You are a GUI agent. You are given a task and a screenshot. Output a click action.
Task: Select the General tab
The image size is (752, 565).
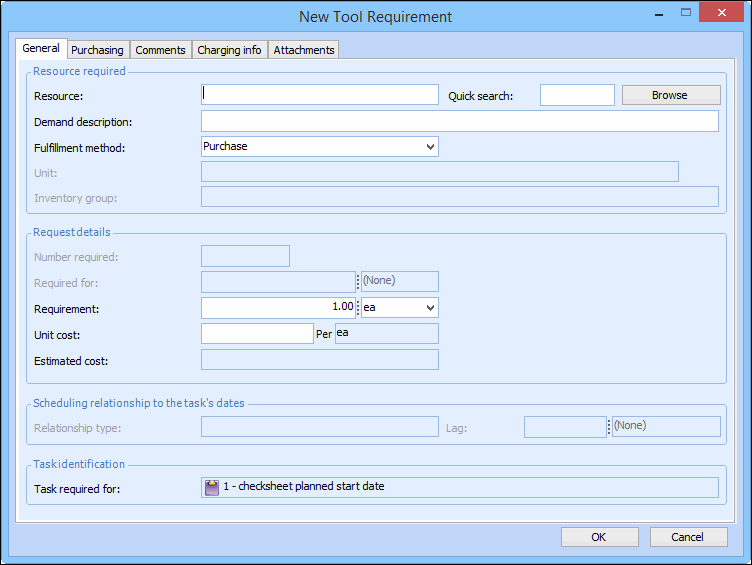[x=41, y=48]
